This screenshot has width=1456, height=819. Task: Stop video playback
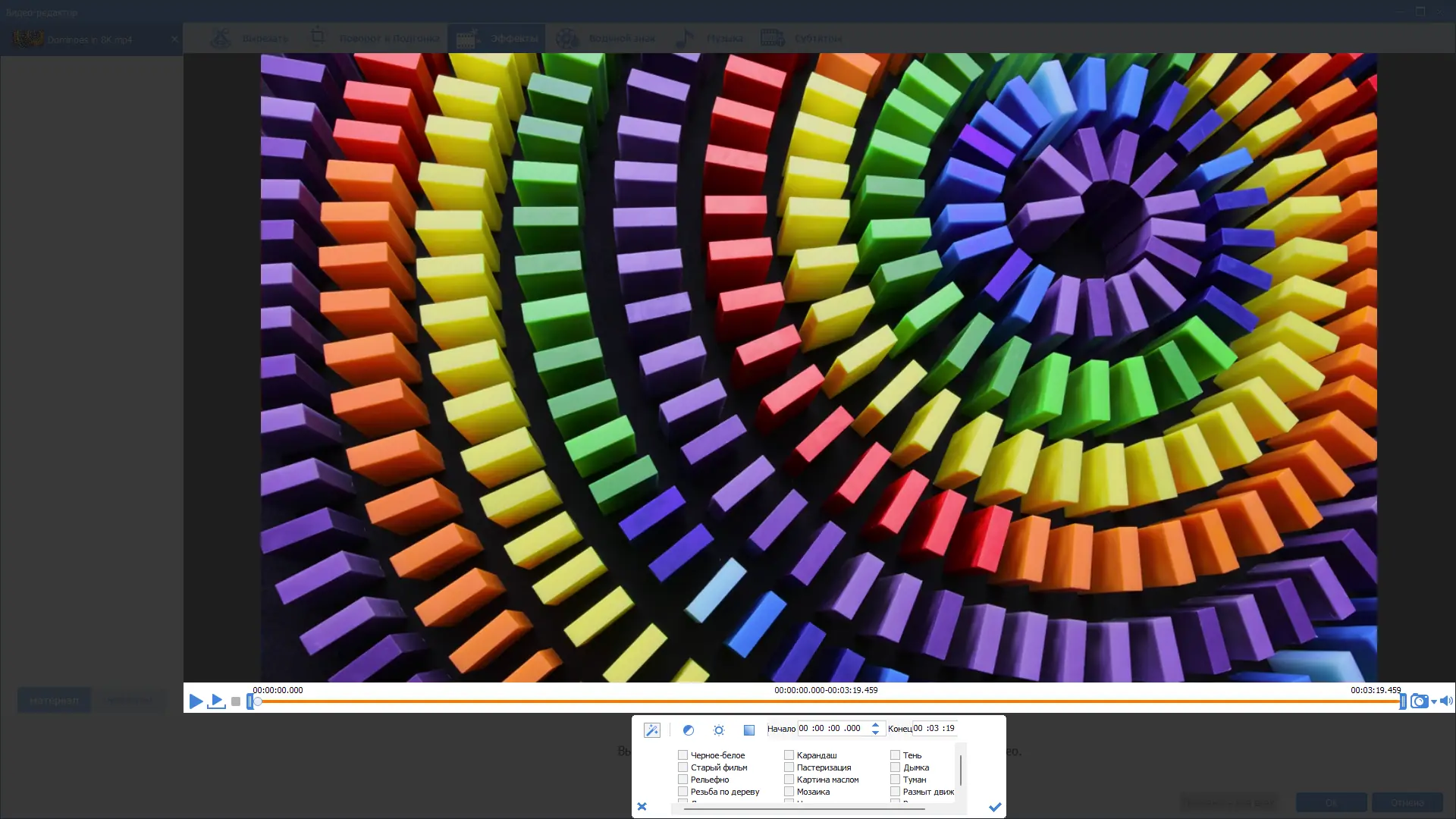[236, 702]
